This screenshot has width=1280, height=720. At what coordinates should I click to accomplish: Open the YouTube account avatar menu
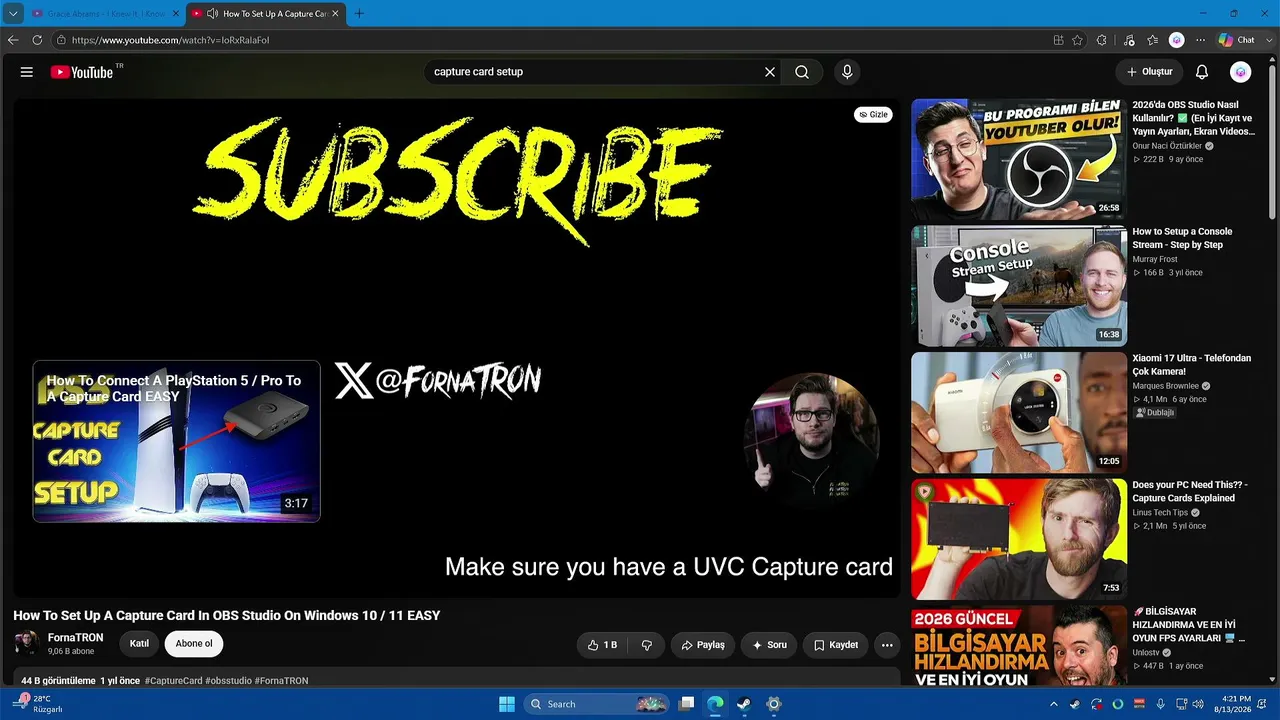click(x=1240, y=72)
